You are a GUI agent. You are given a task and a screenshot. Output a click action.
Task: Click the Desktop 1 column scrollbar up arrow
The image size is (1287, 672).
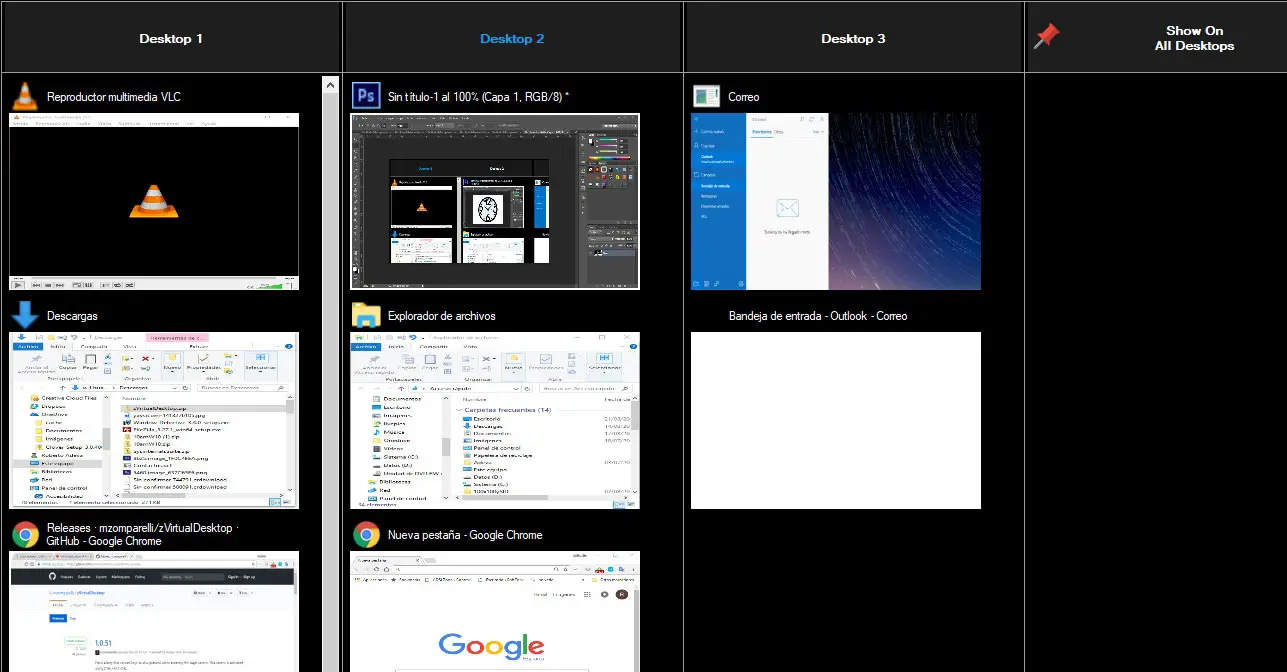click(x=331, y=85)
